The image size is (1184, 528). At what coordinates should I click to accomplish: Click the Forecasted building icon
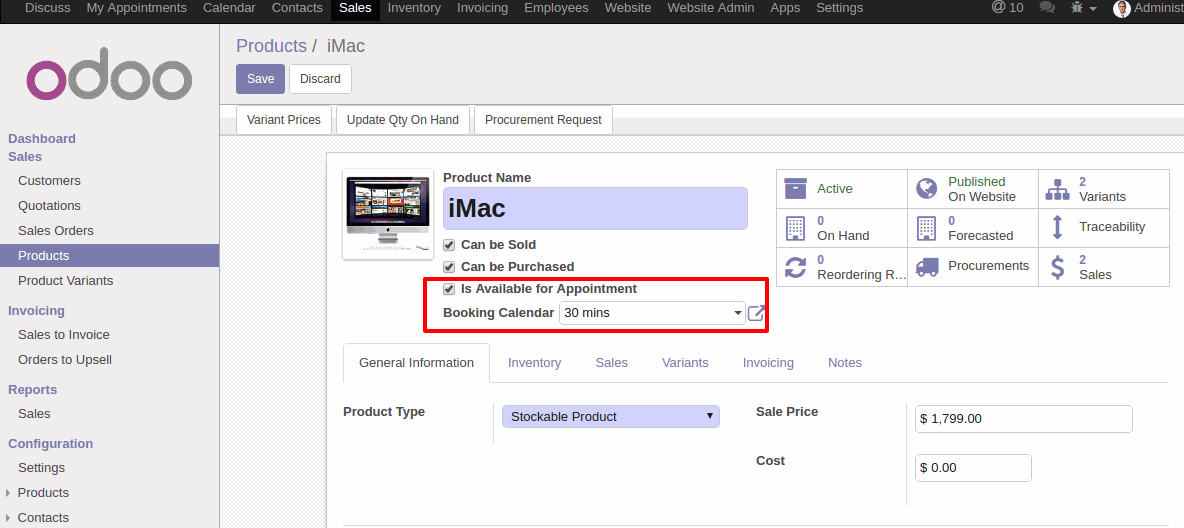tap(927, 227)
